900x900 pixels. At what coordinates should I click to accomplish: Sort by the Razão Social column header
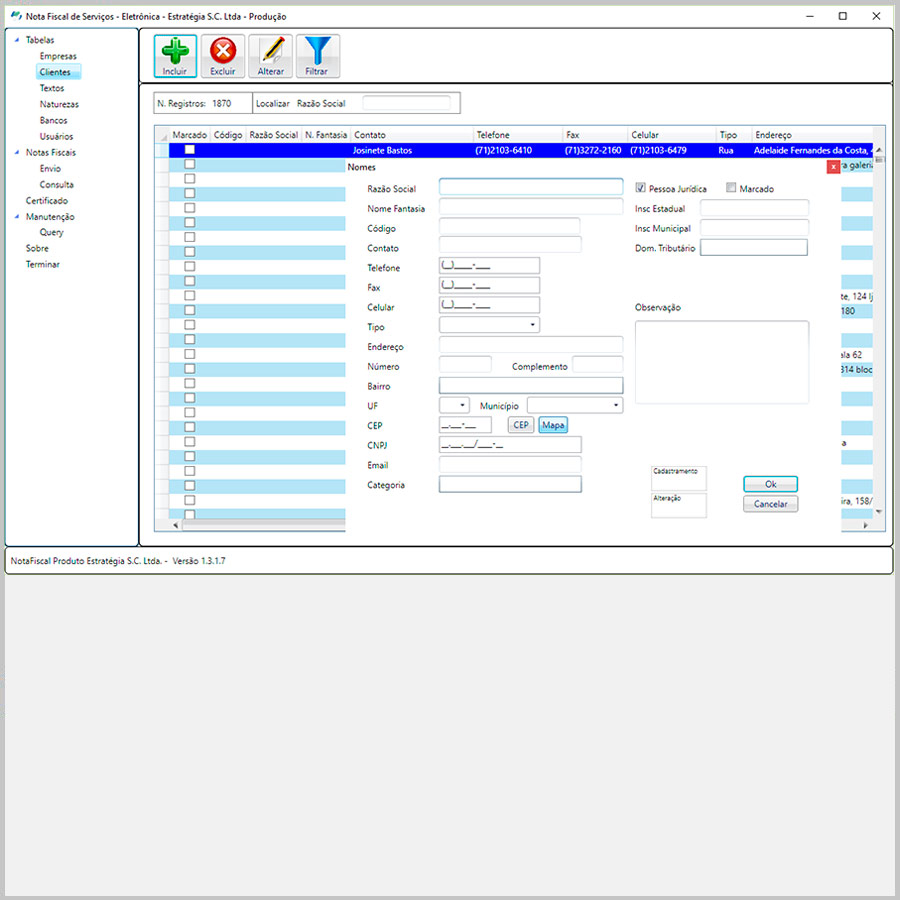point(273,134)
